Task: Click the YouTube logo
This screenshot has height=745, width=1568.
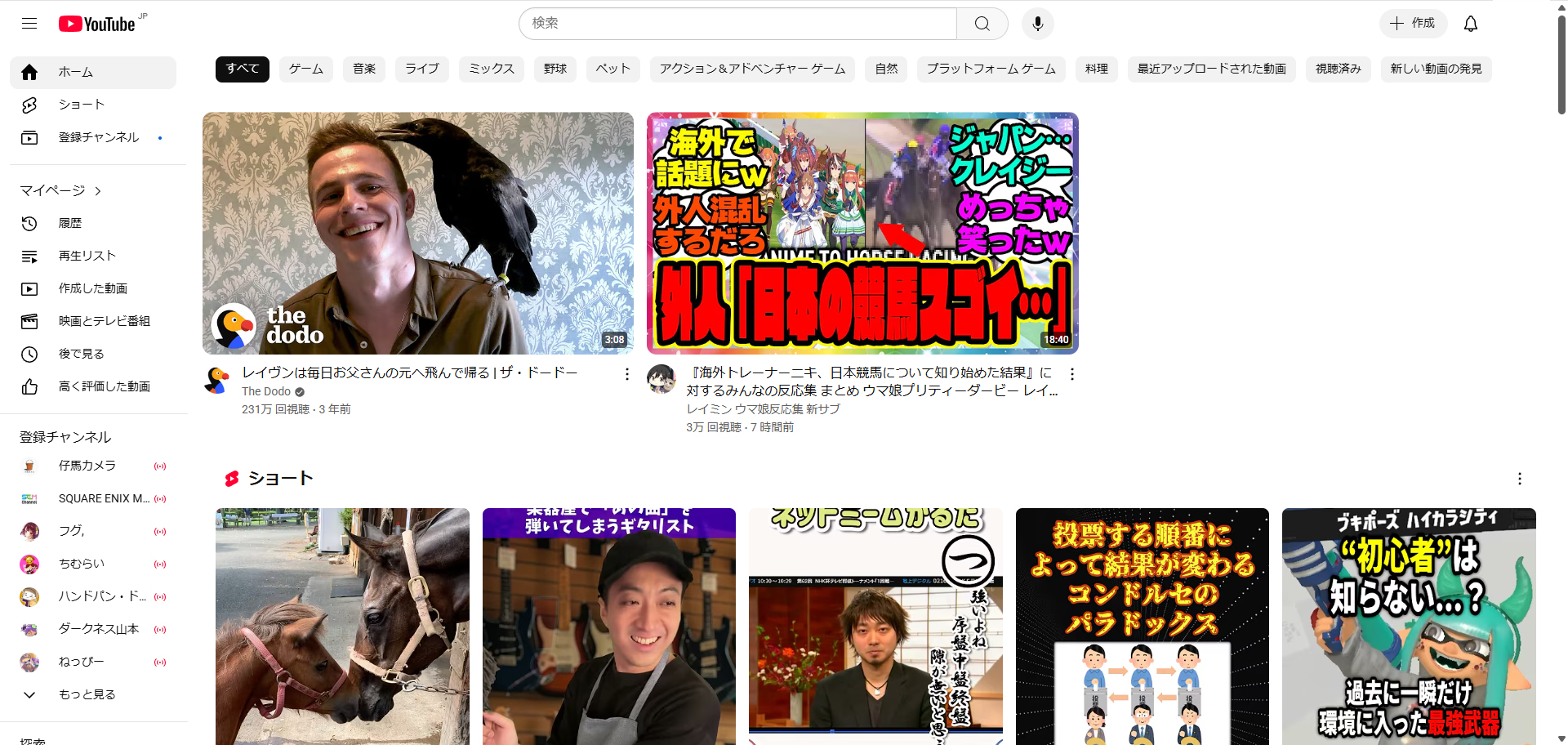Action: click(97, 25)
